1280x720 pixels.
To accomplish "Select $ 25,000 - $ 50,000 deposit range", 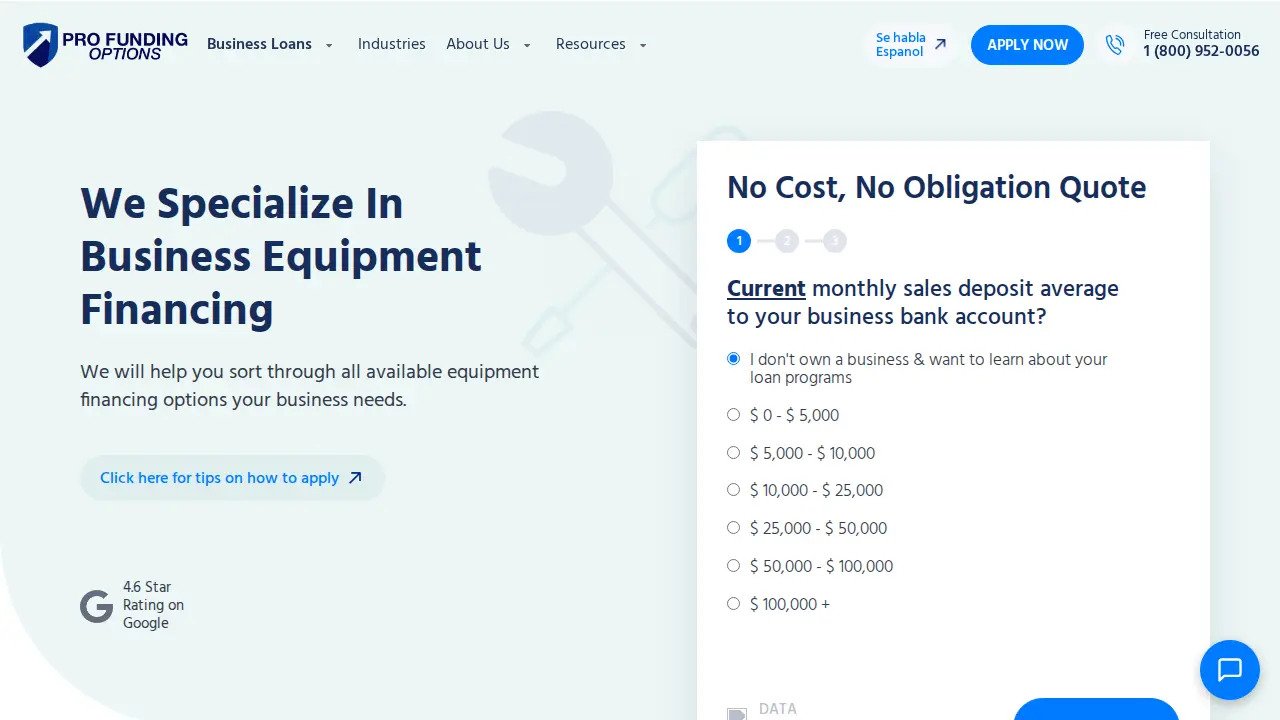I will tap(733, 528).
